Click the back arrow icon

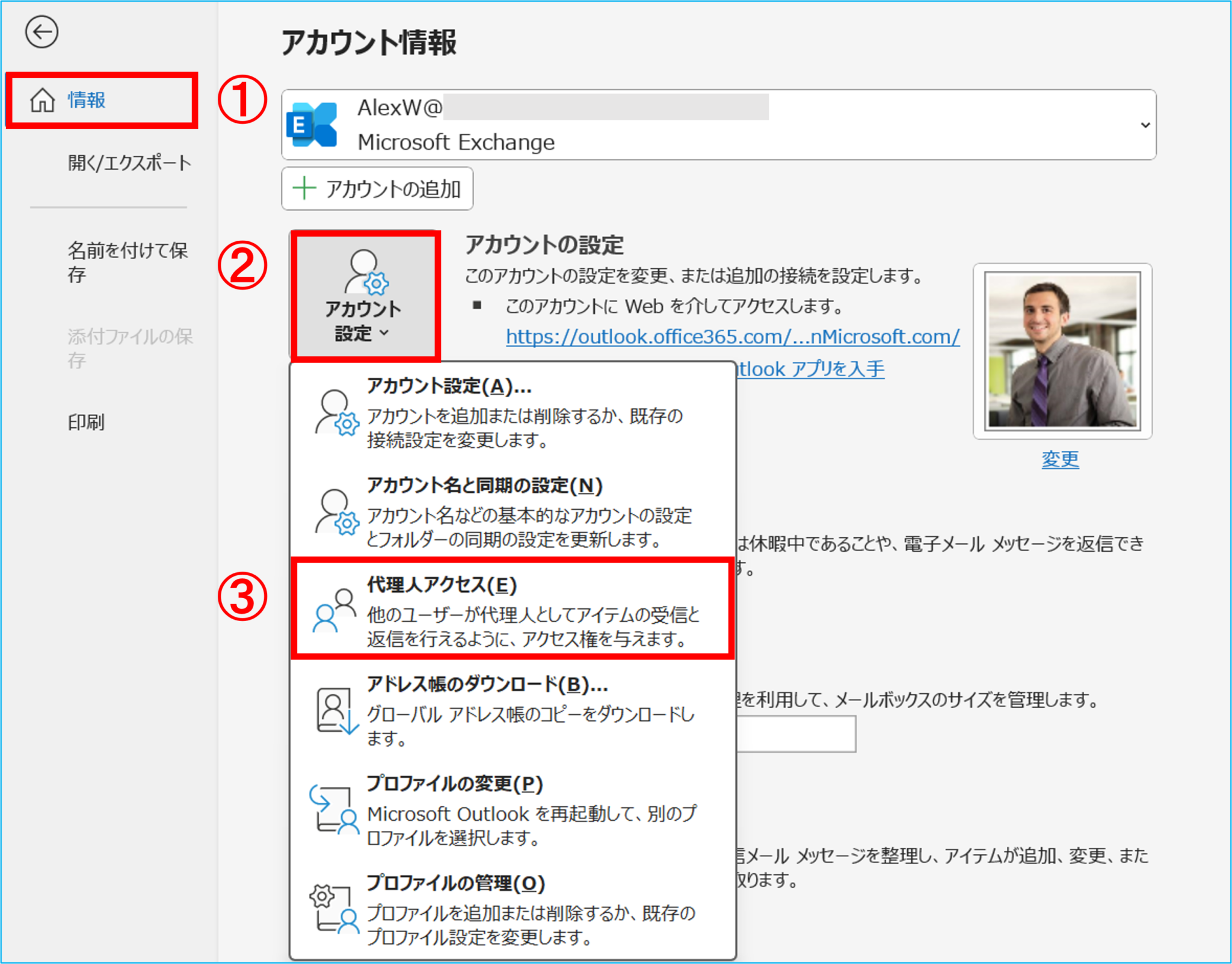point(42,32)
